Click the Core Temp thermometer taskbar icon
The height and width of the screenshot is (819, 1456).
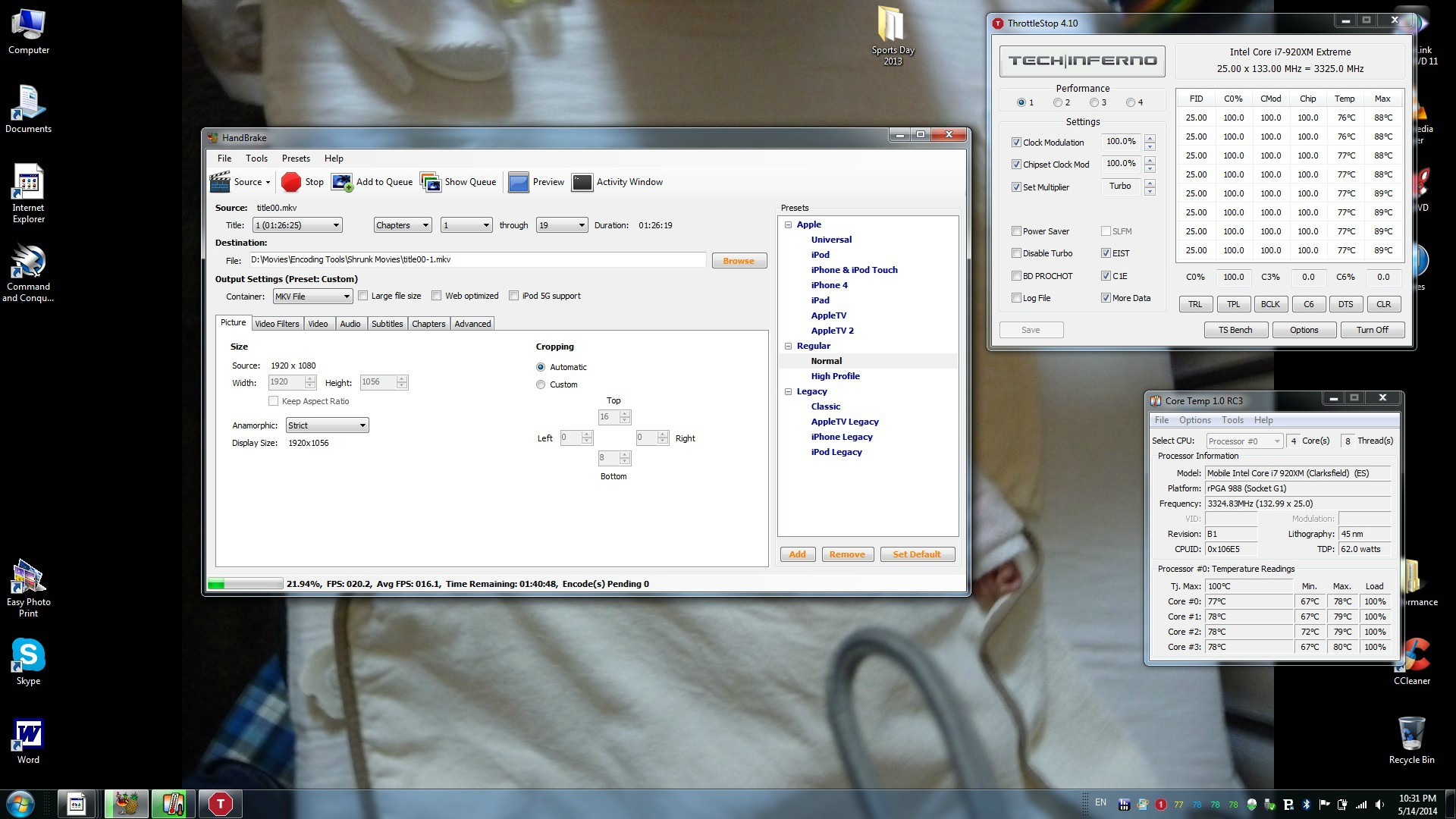173,804
